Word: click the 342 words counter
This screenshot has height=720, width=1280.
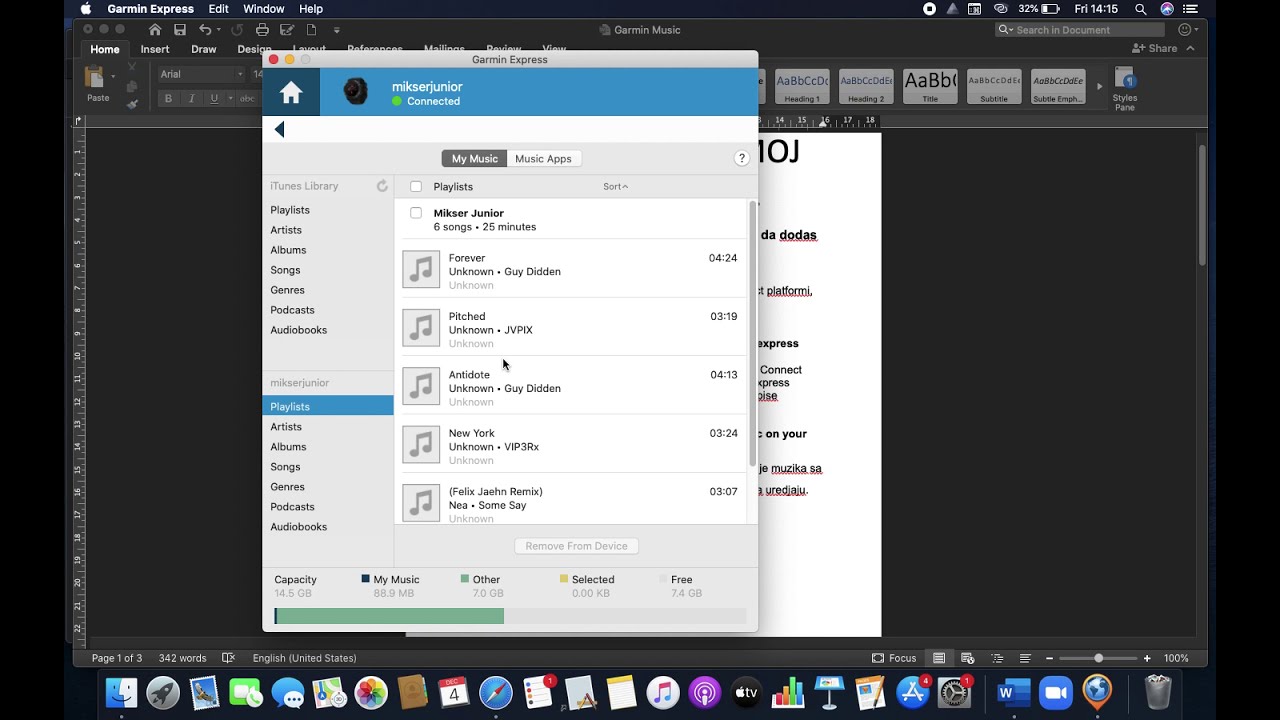pos(183,658)
